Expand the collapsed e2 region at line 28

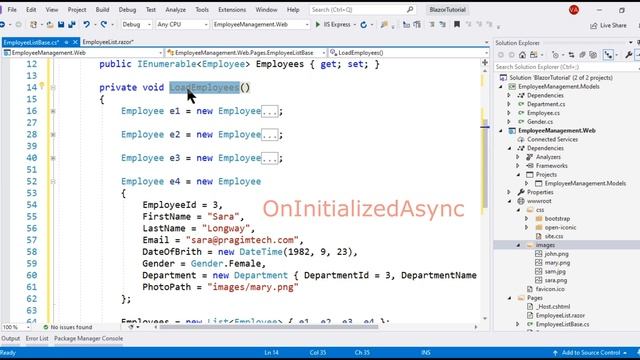click(53, 134)
